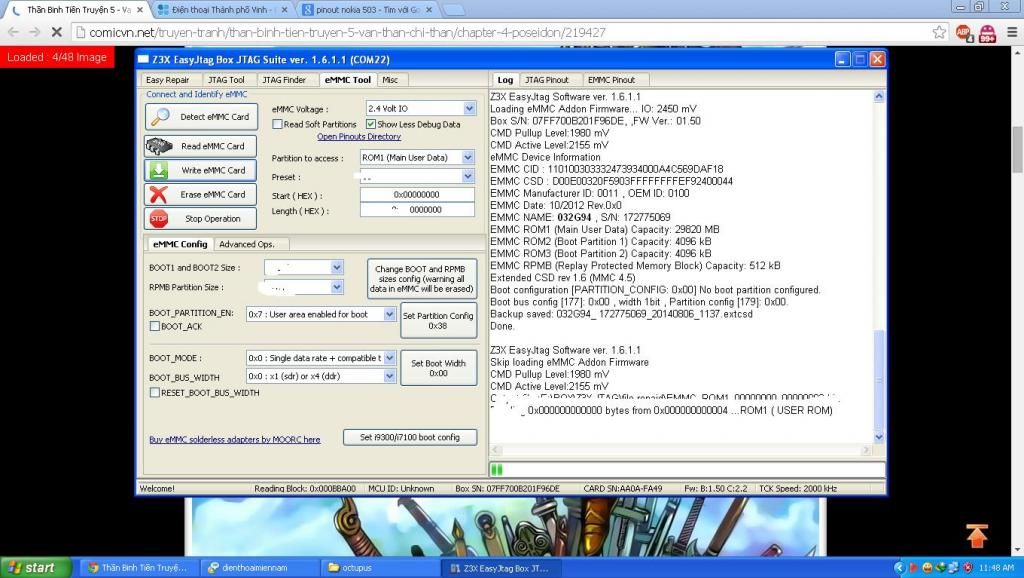The height and width of the screenshot is (578, 1024).
Task: Click the browser forward arrow
Action: 34,32
